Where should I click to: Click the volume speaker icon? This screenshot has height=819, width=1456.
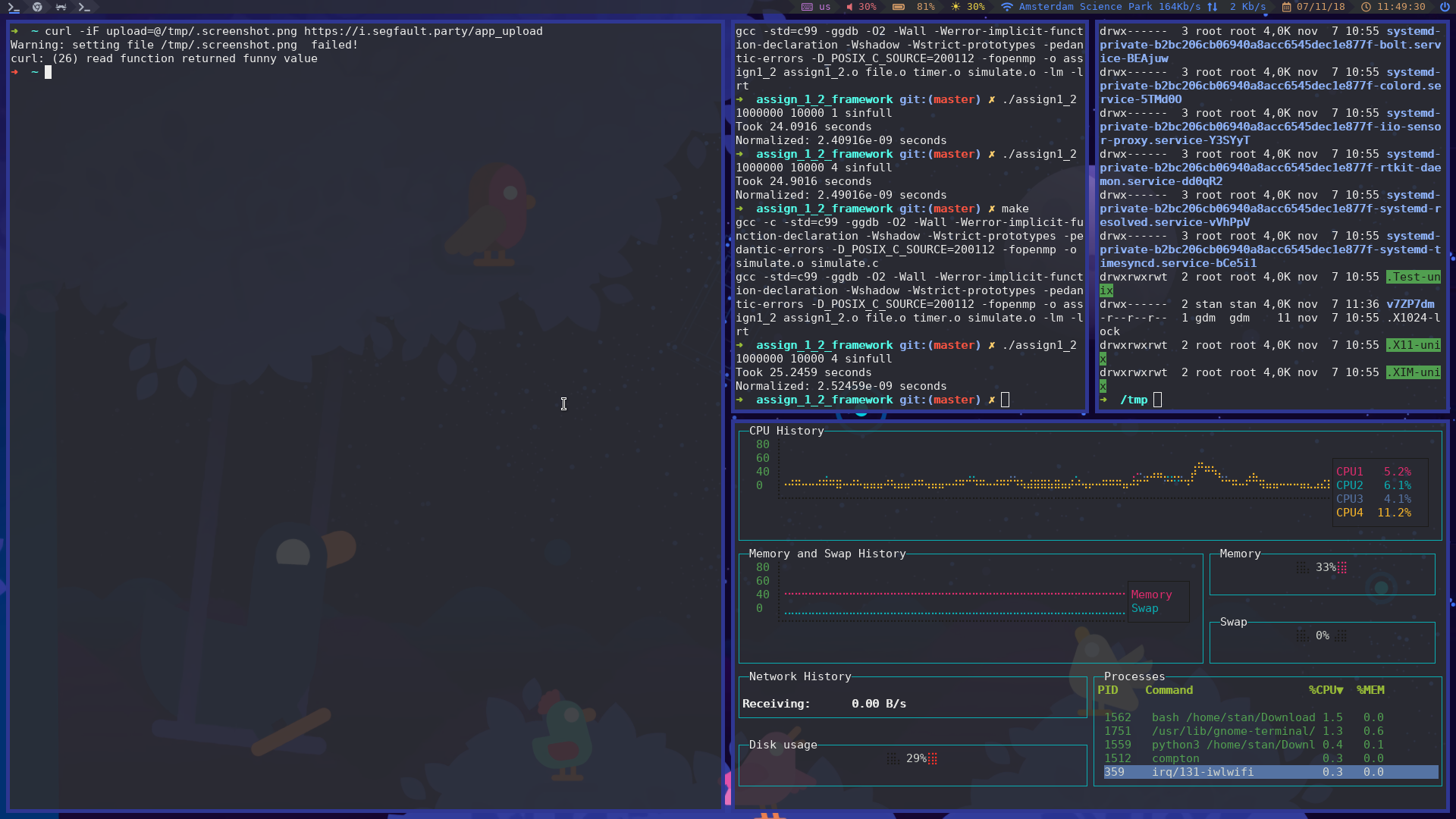click(x=849, y=7)
